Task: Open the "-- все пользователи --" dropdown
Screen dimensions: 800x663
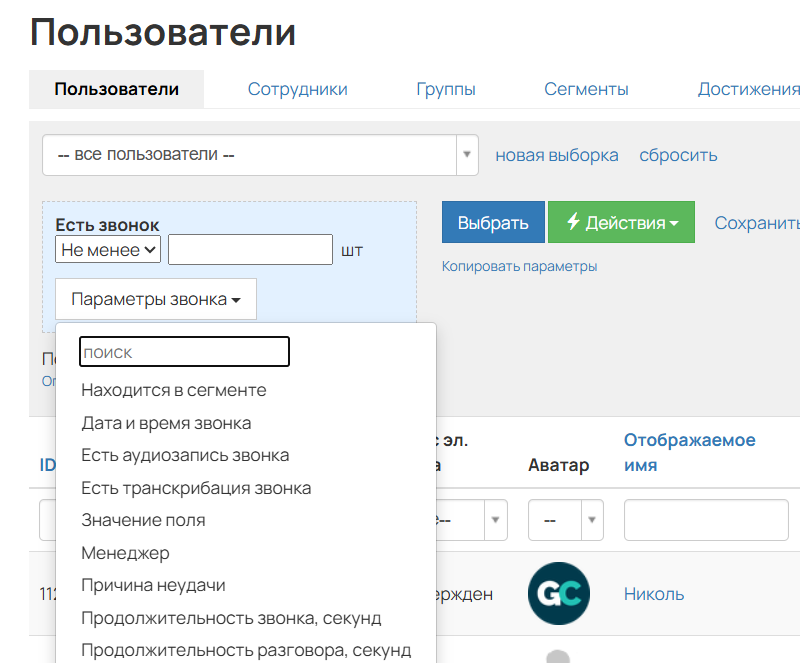Action: (250, 156)
